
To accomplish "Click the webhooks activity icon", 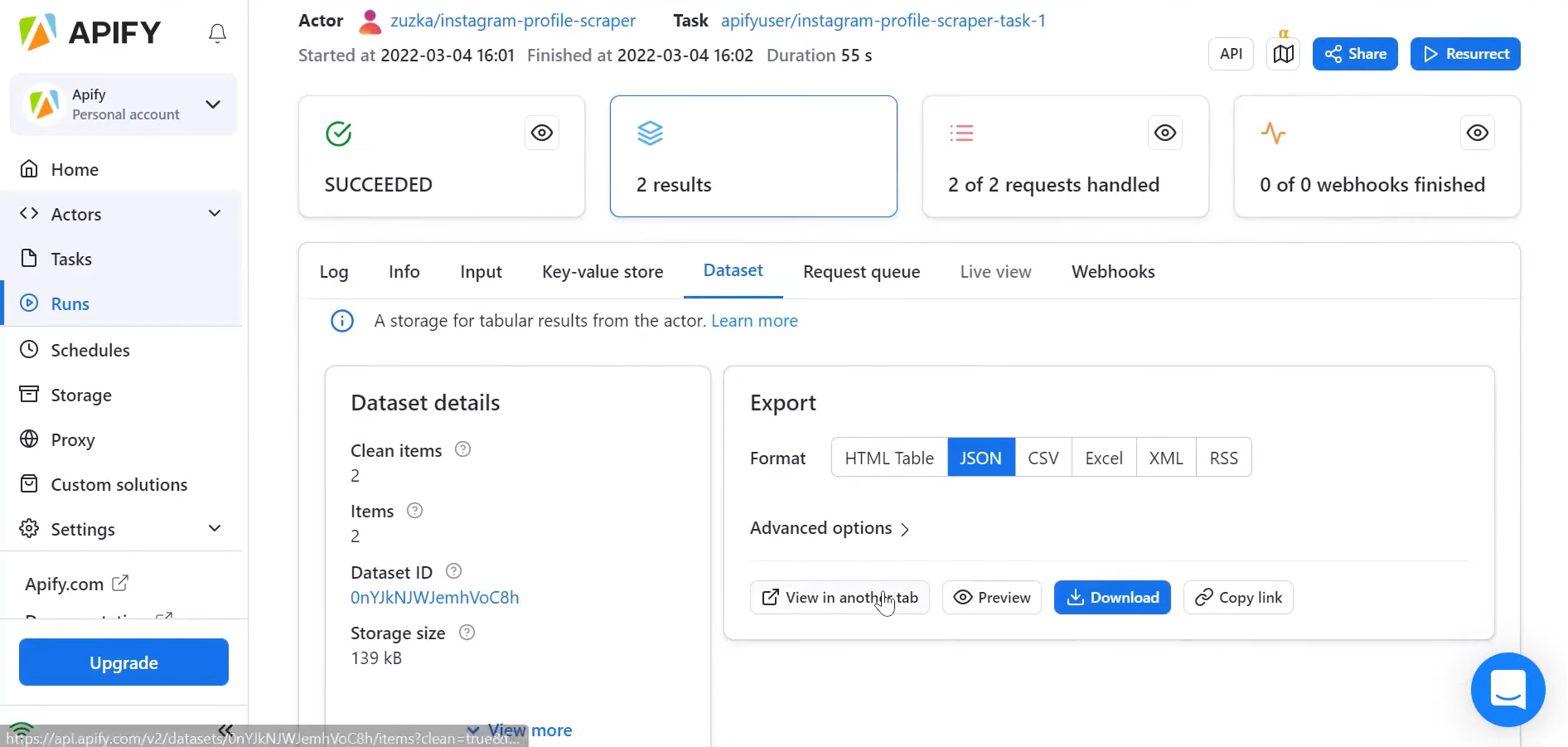I will point(1273,133).
